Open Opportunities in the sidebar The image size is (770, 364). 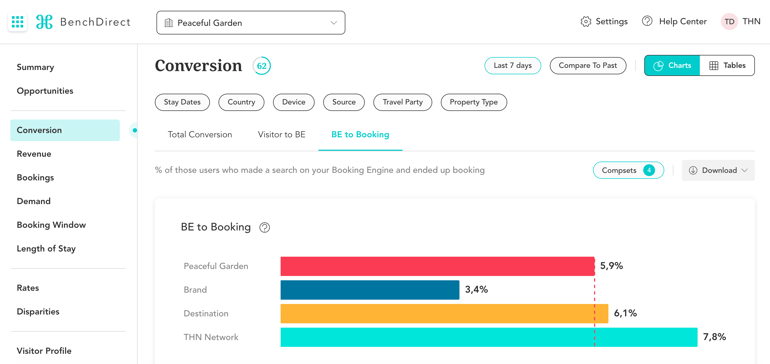click(x=45, y=91)
